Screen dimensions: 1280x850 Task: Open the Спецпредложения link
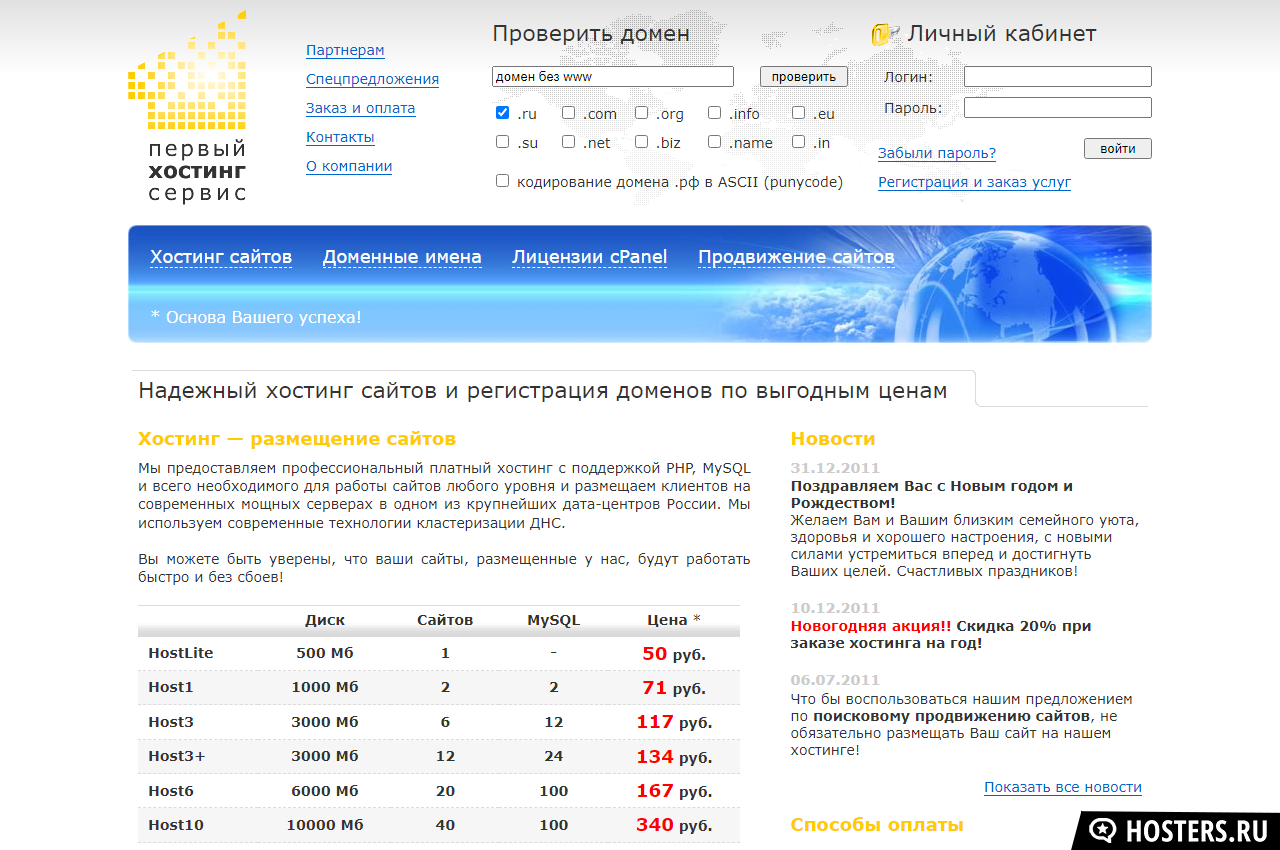pyautogui.click(x=372, y=79)
